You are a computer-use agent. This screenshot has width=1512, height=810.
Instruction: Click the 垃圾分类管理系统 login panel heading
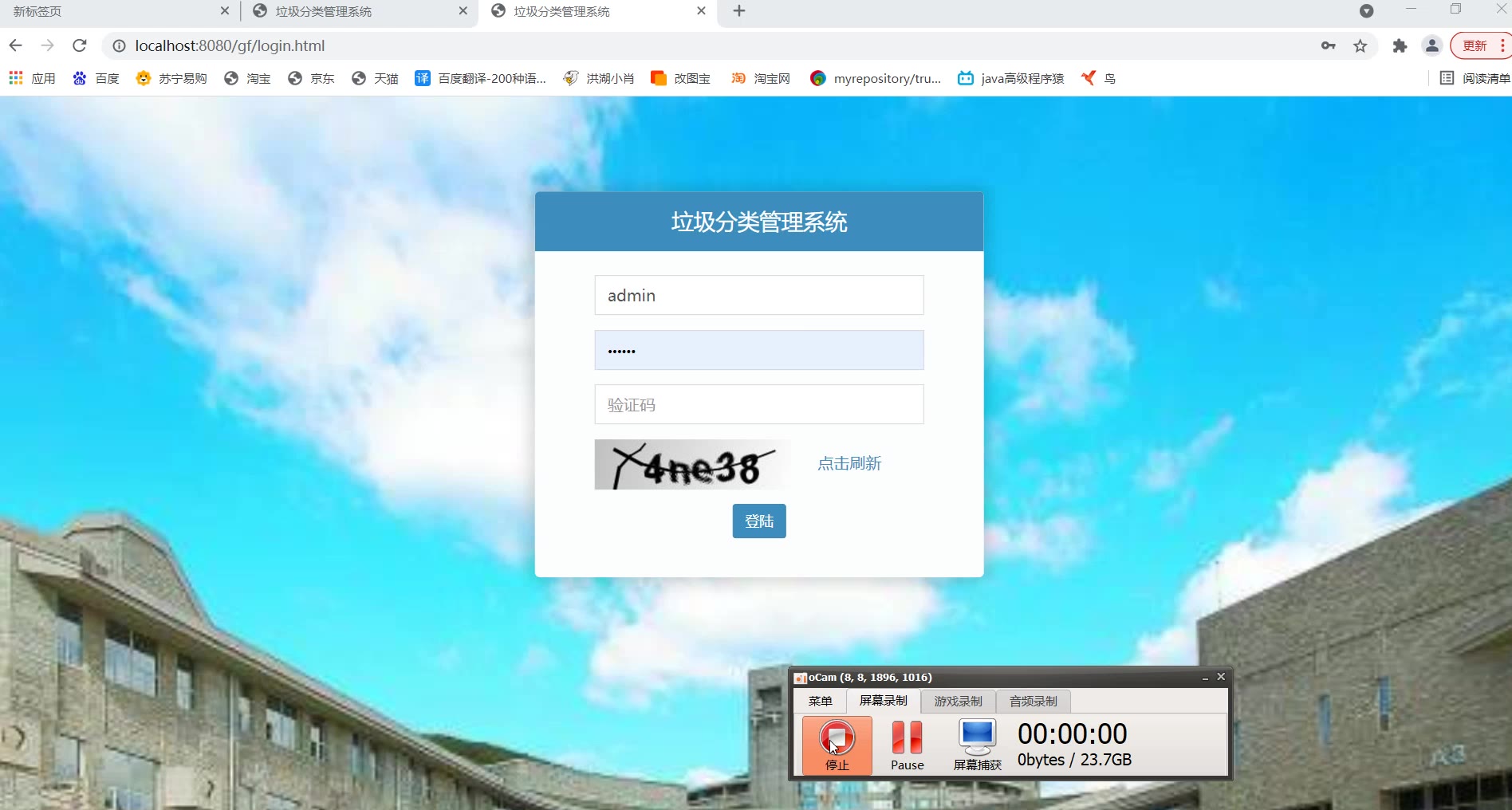tap(759, 222)
